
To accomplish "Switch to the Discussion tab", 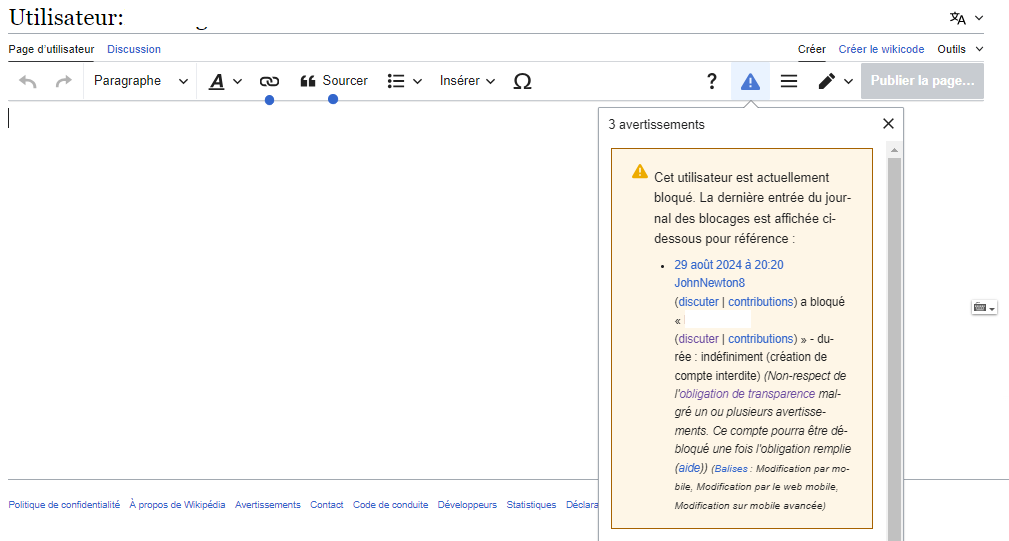I will (134, 49).
